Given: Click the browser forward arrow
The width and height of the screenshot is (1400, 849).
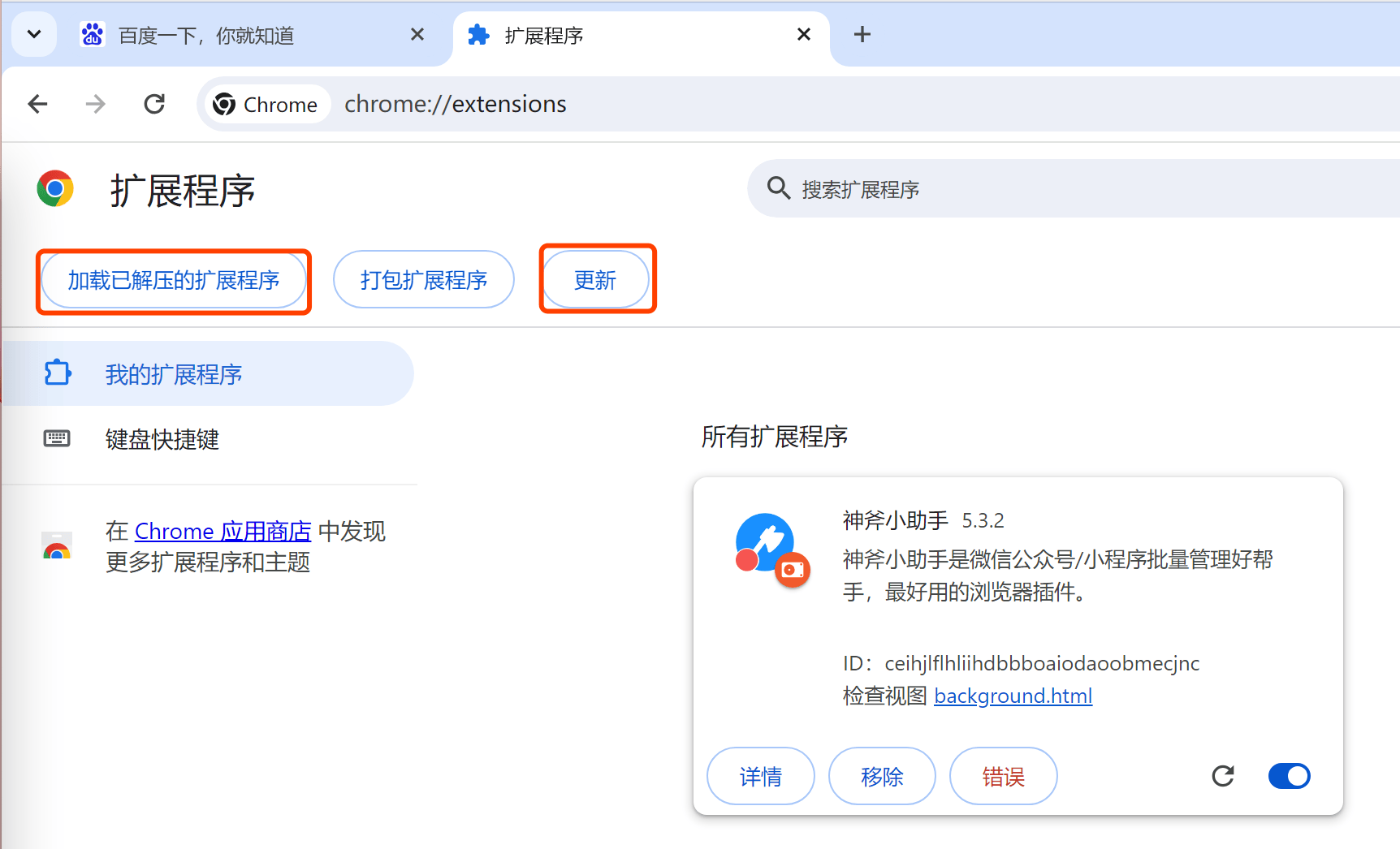Looking at the screenshot, I should 96,104.
